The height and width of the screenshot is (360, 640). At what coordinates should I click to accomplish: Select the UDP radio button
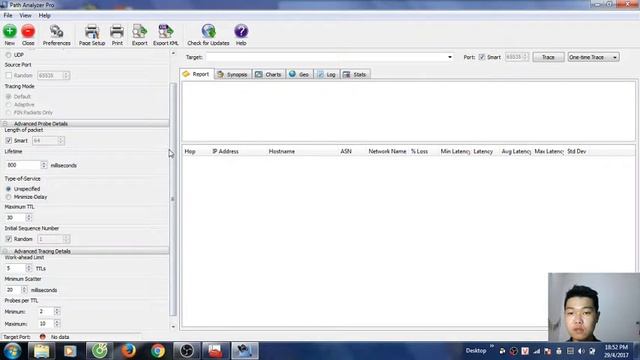click(x=9, y=55)
